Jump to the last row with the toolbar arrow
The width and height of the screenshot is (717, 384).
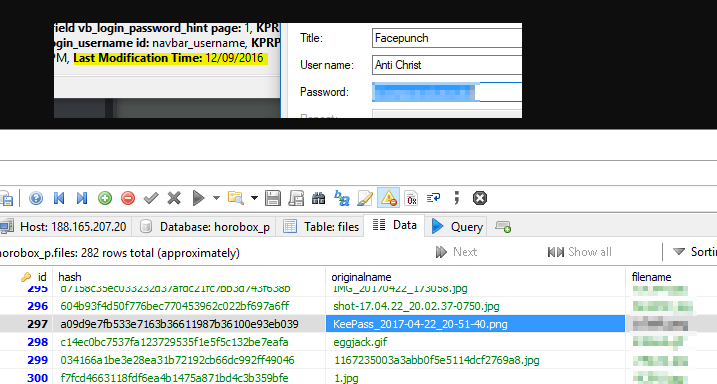tap(82, 198)
